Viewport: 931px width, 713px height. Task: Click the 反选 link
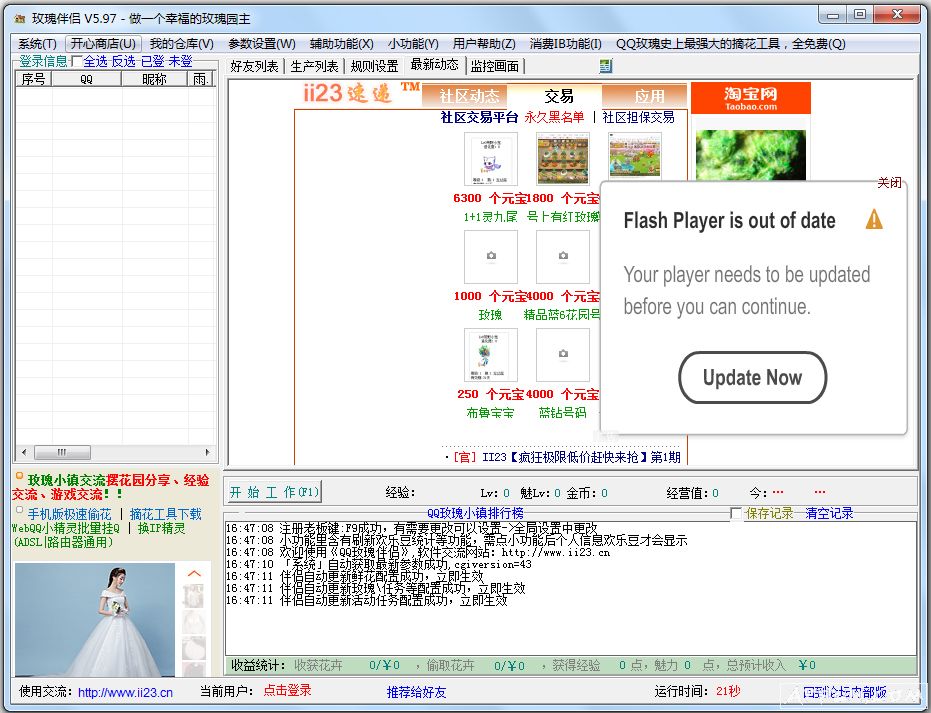(124, 61)
